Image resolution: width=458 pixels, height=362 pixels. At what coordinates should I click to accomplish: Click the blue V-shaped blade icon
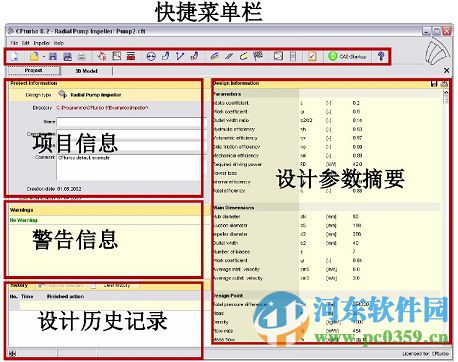180,56
